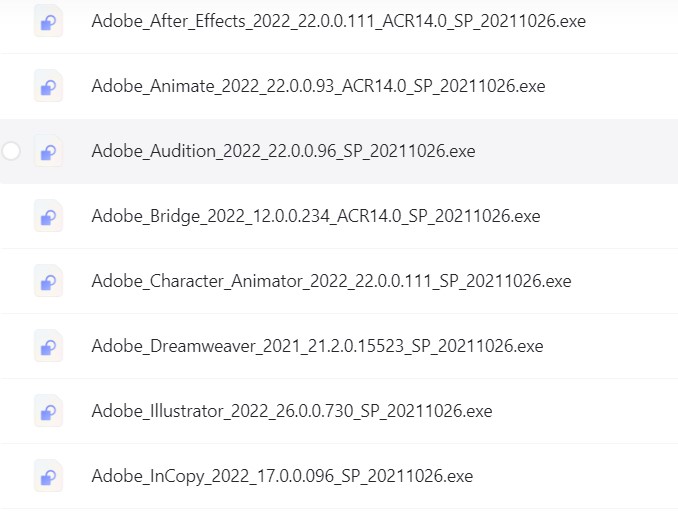The height and width of the screenshot is (511, 678).
Task: Open Adobe_Bridge_2022 file name link
Action: point(316,216)
